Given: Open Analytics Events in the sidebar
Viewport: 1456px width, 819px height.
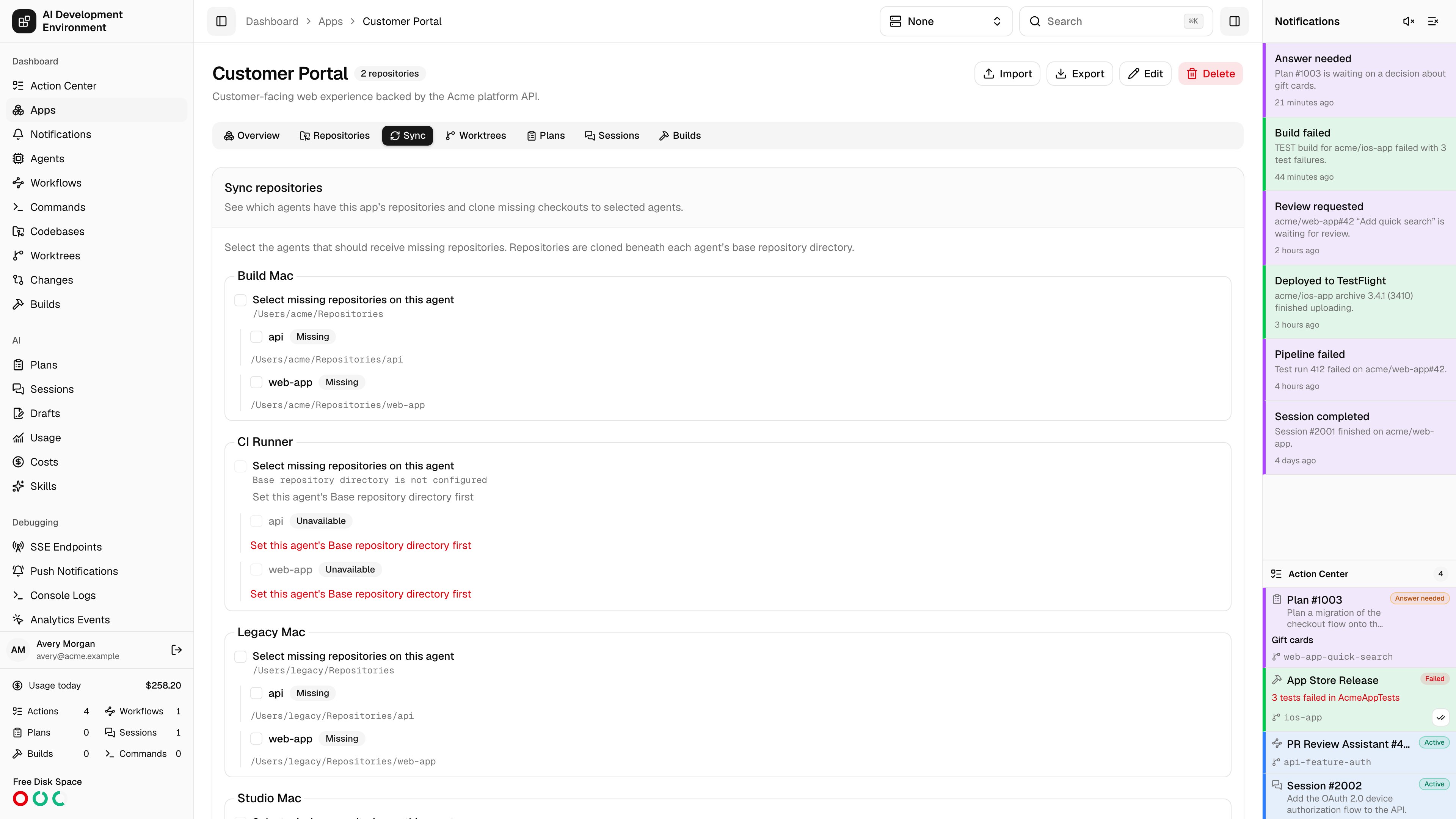Looking at the screenshot, I should (97, 620).
